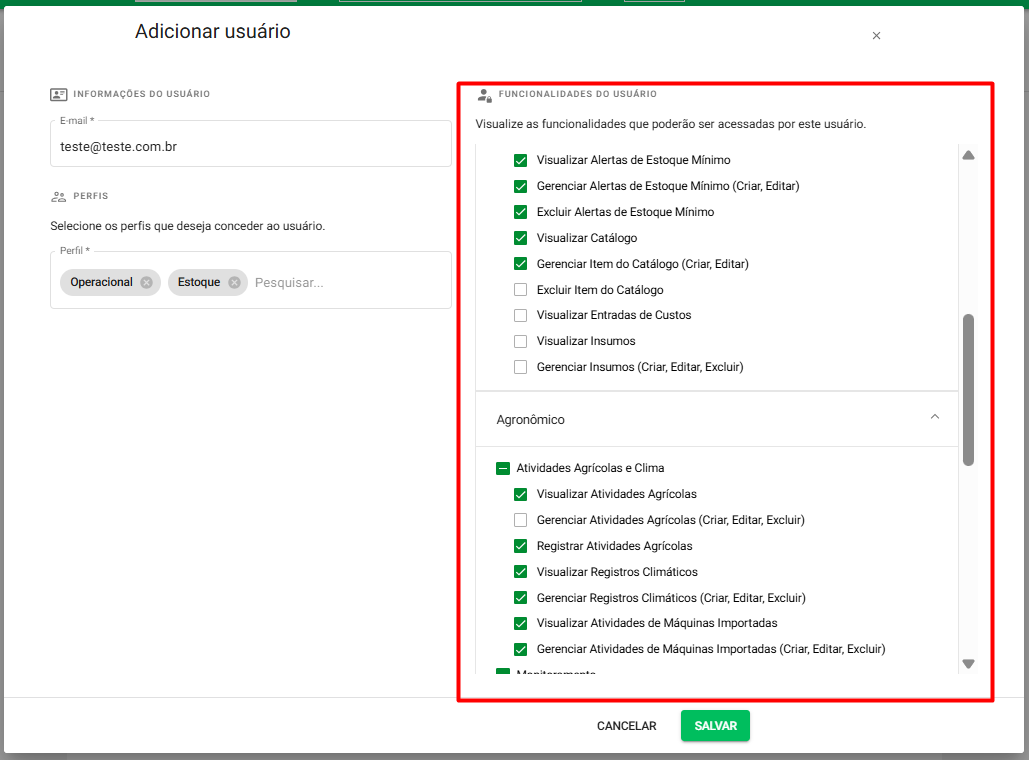Image resolution: width=1029 pixels, height=760 pixels.
Task: Click the functionality list scrollbar thumb
Action: pyautogui.click(x=967, y=390)
